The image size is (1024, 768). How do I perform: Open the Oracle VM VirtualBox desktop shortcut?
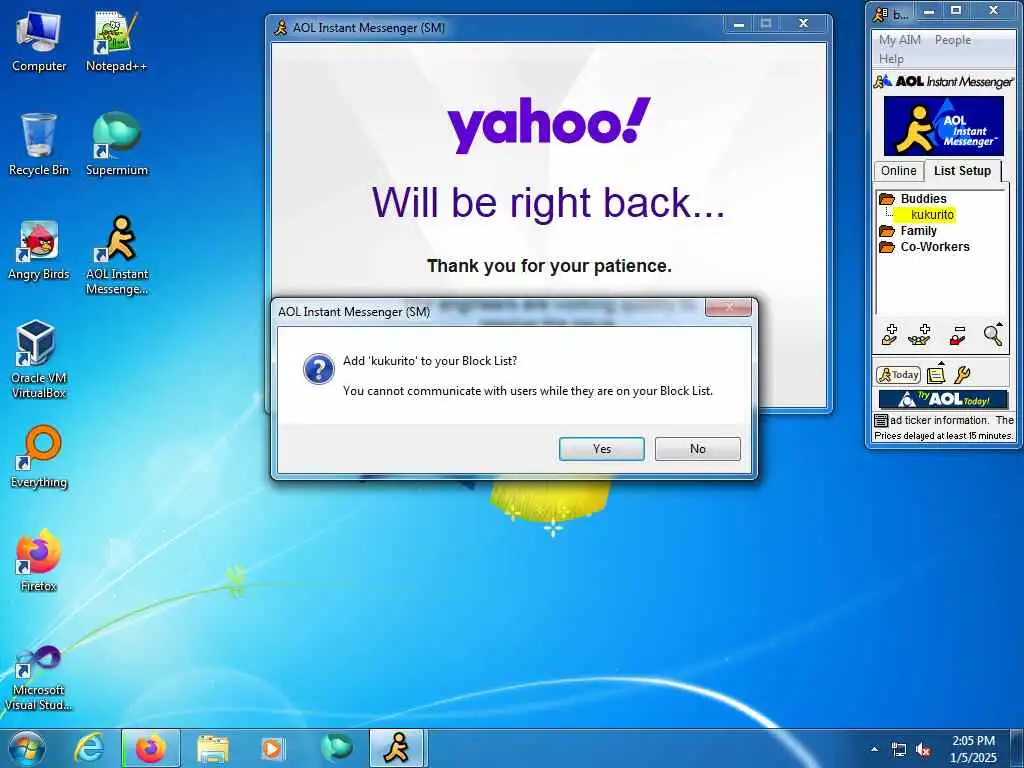coord(39,359)
